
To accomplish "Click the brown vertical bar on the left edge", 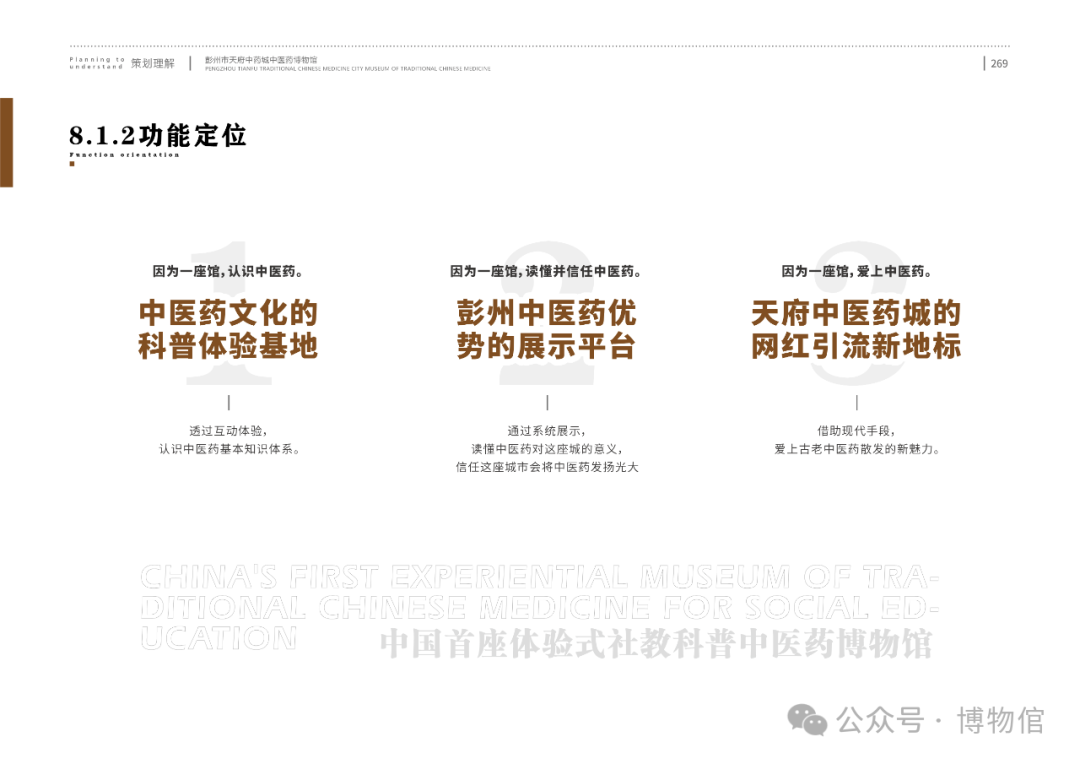I will [x=6, y=142].
